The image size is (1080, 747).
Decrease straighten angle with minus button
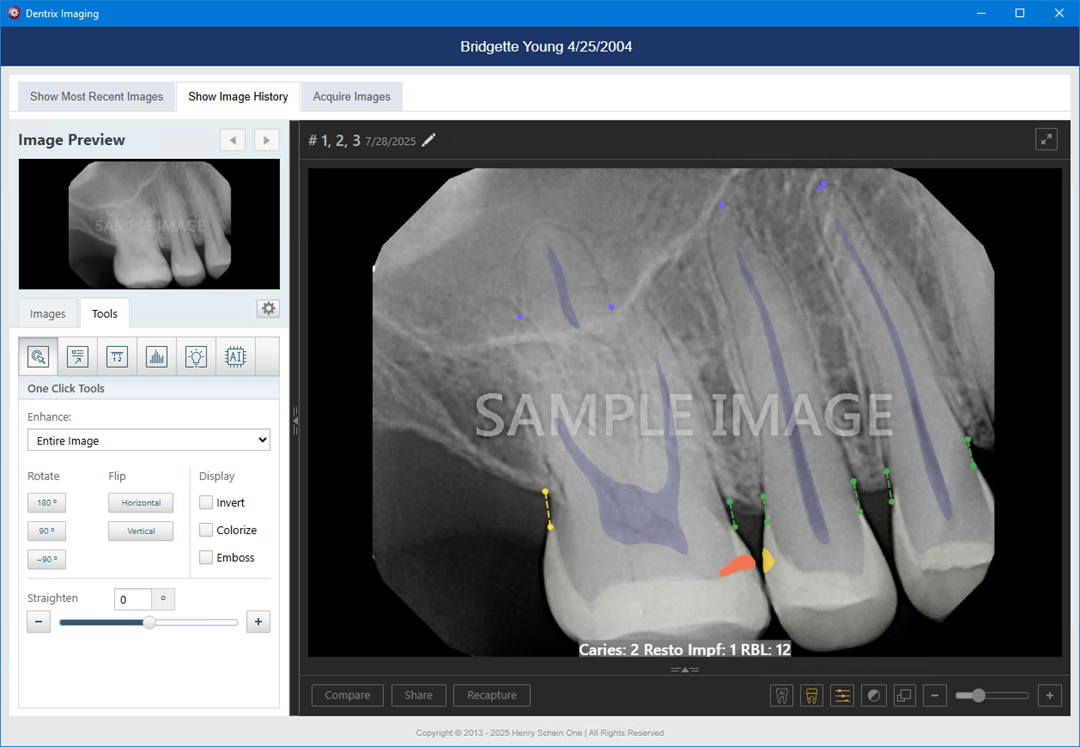pos(39,622)
